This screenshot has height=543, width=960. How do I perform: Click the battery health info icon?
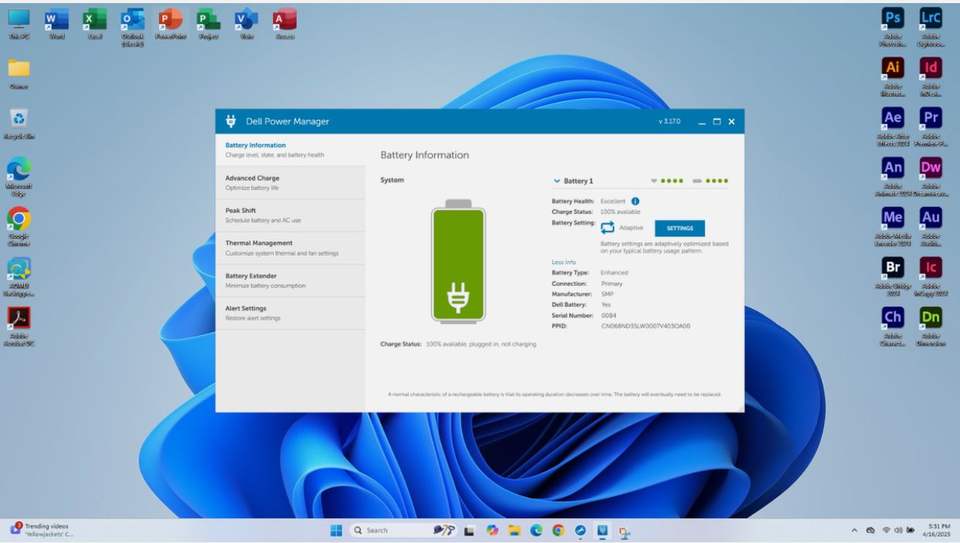pyautogui.click(x=635, y=201)
